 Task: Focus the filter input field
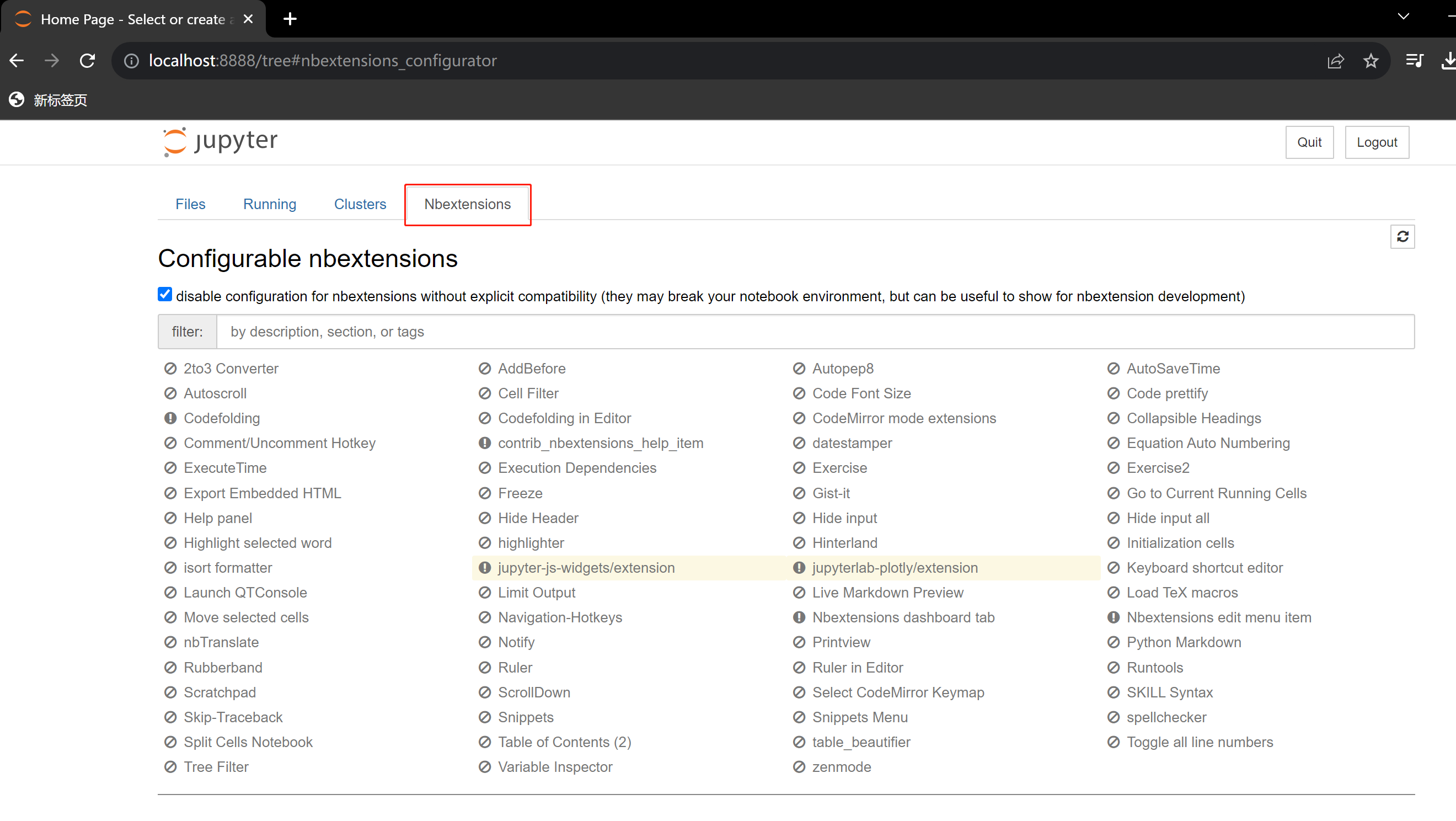coord(815,332)
